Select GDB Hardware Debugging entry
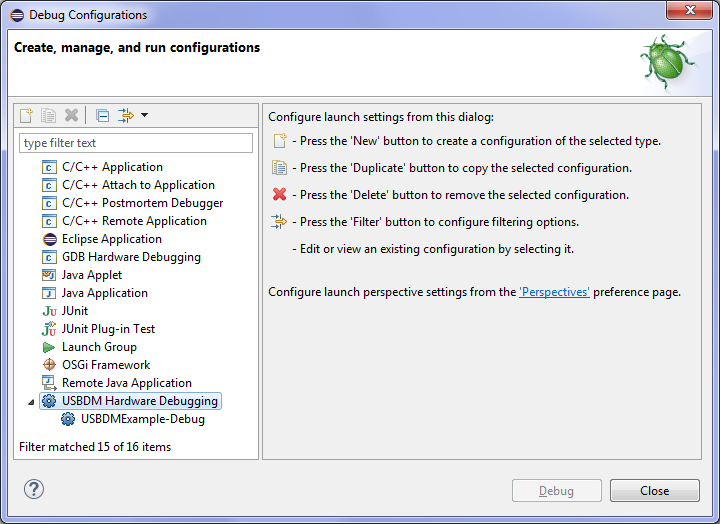Image resolution: width=720 pixels, height=524 pixels. click(131, 257)
